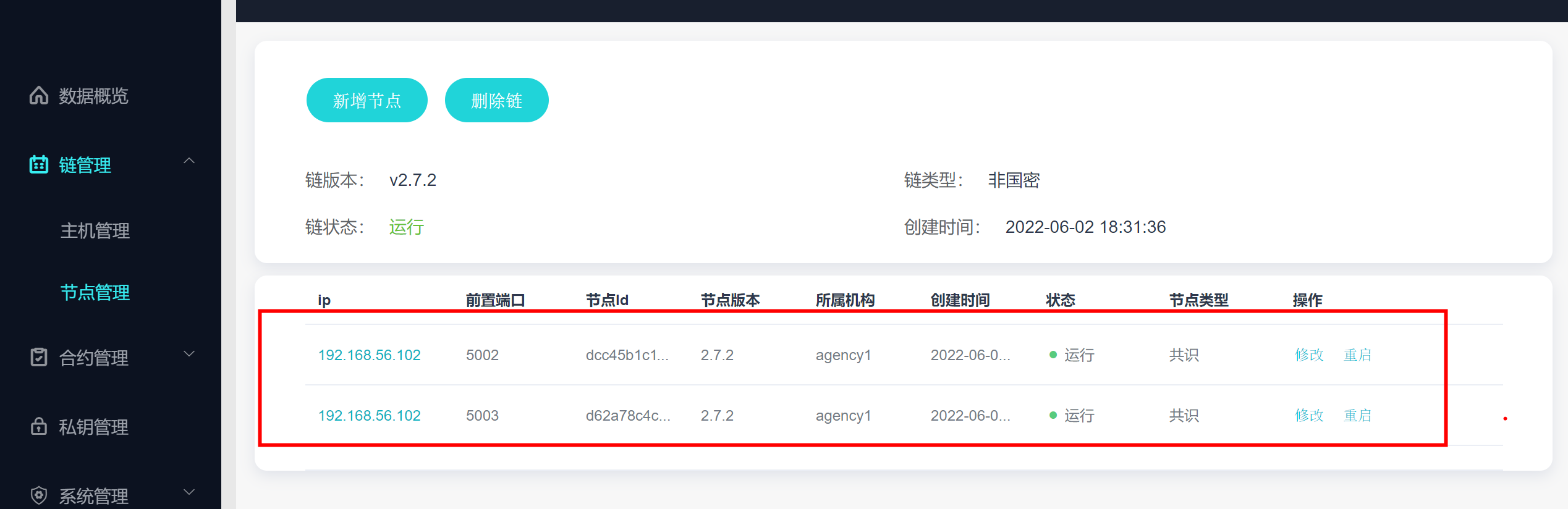Click agency1 of port 5002 node
This screenshot has width=1568, height=509.
coord(843,355)
